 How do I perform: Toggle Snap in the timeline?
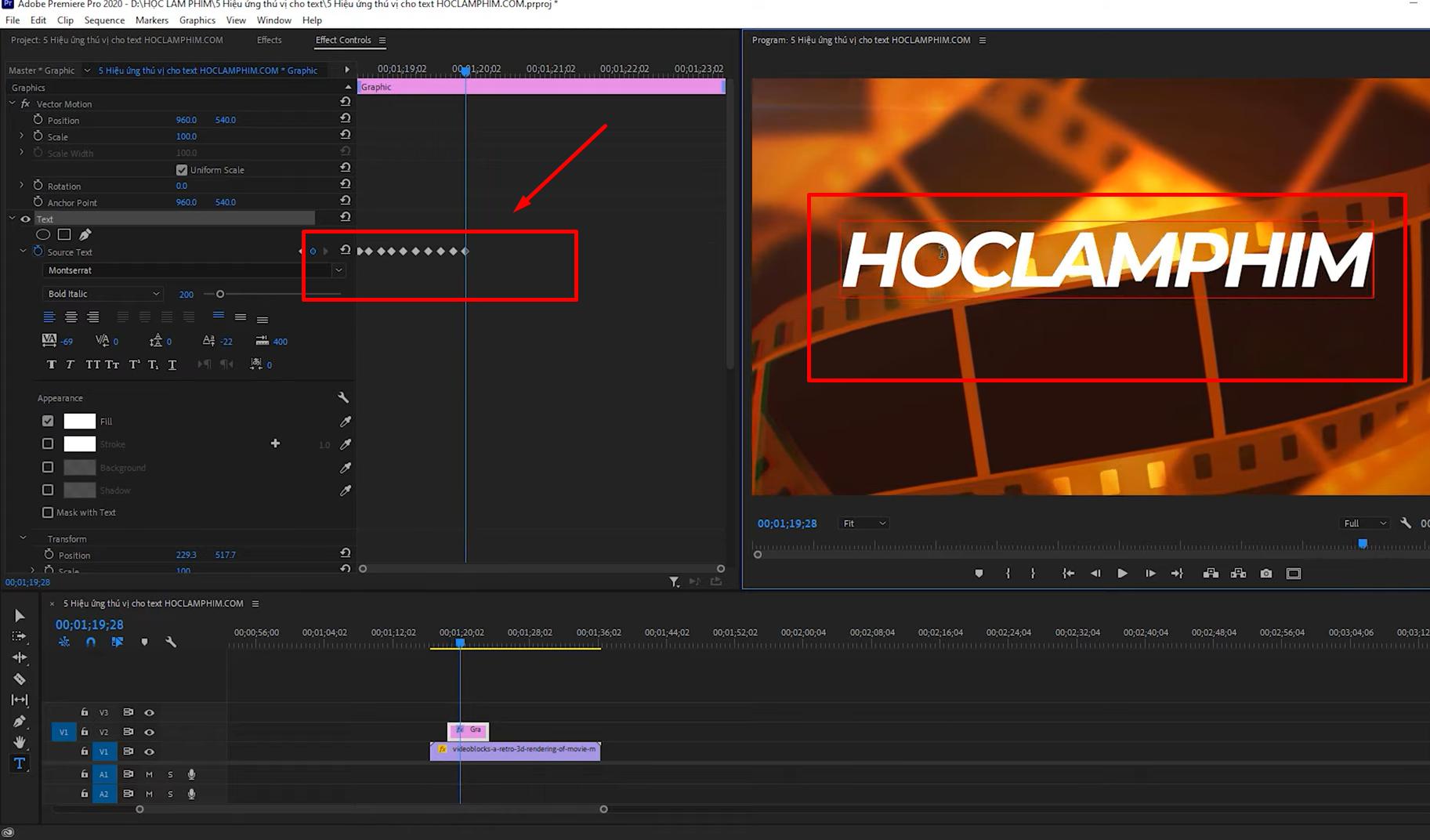pos(91,642)
